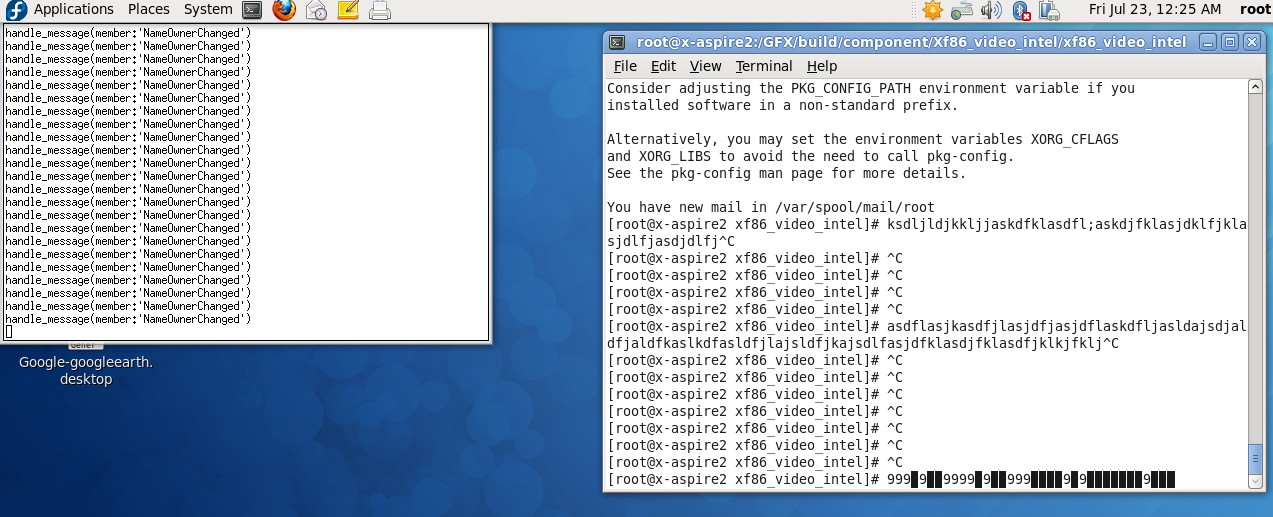The height and width of the screenshot is (517, 1273).
Task: Click the terminal scrollbar up arrow
Action: click(1256, 87)
